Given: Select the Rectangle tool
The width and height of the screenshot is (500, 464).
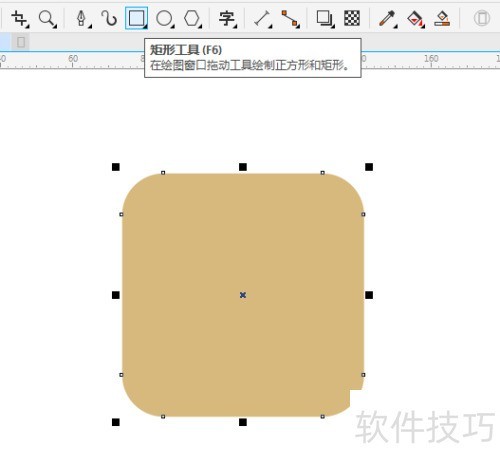Looking at the screenshot, I should (x=137, y=18).
